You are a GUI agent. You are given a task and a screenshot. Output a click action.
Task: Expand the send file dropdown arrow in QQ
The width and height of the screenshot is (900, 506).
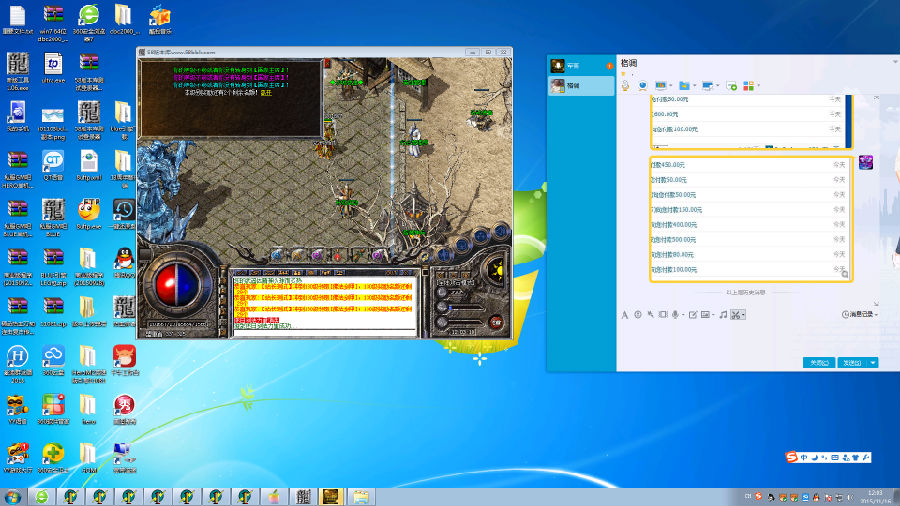(x=694, y=86)
